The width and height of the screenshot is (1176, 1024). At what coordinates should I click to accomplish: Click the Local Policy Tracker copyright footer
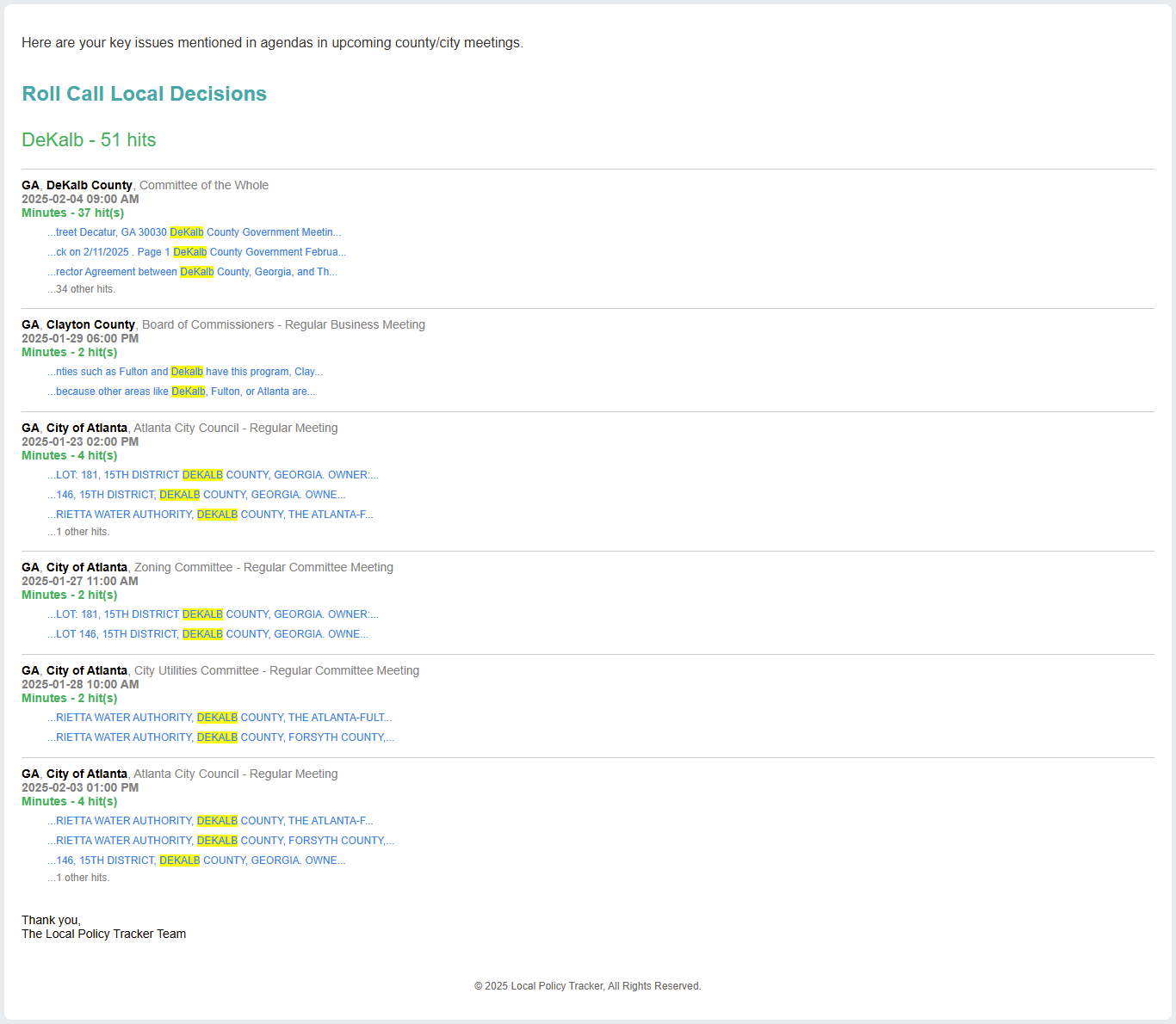tap(587, 986)
